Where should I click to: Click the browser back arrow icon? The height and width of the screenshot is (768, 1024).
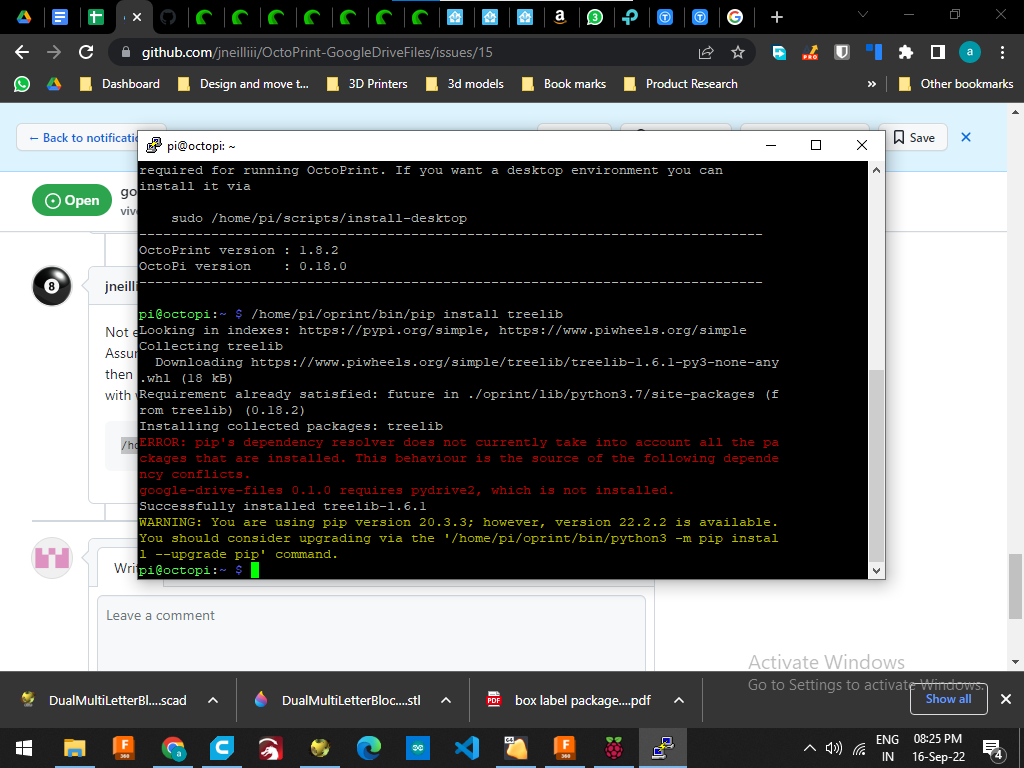point(20,52)
